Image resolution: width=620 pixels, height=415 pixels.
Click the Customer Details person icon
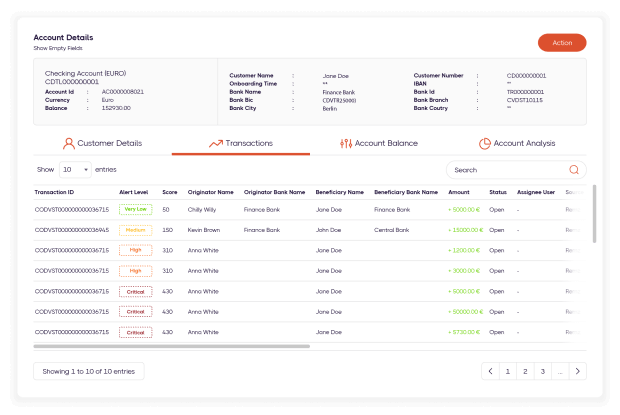tap(69, 143)
